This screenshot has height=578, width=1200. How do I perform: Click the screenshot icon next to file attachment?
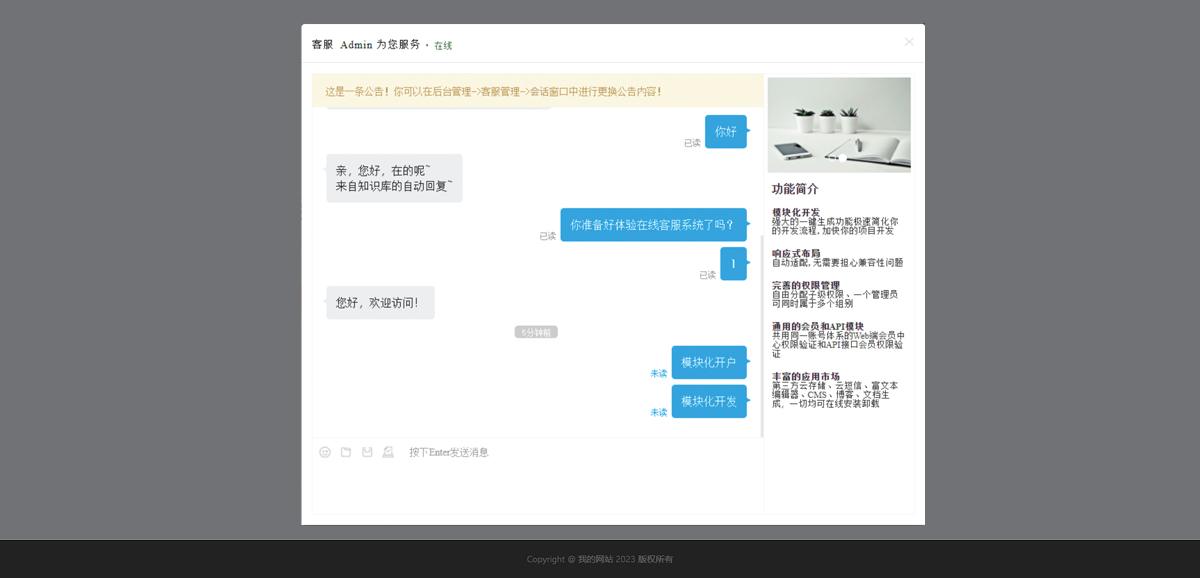(x=388, y=452)
